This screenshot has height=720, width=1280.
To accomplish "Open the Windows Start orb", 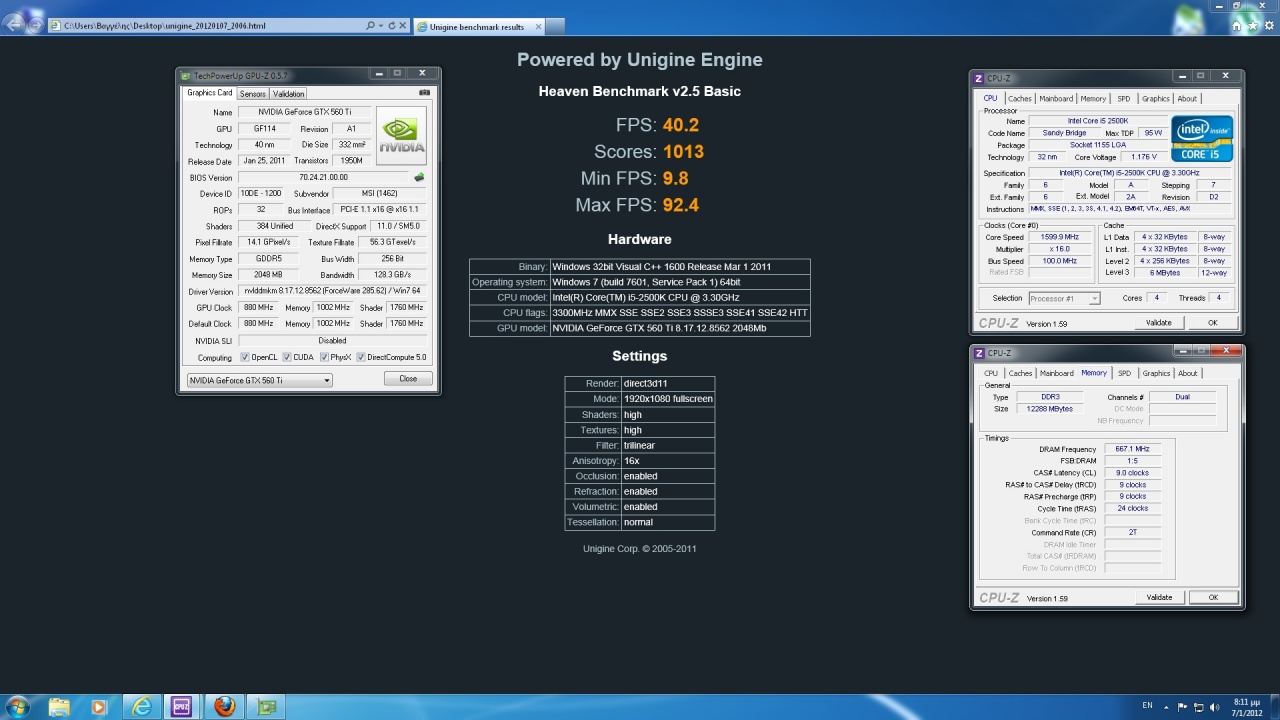I will click(17, 707).
